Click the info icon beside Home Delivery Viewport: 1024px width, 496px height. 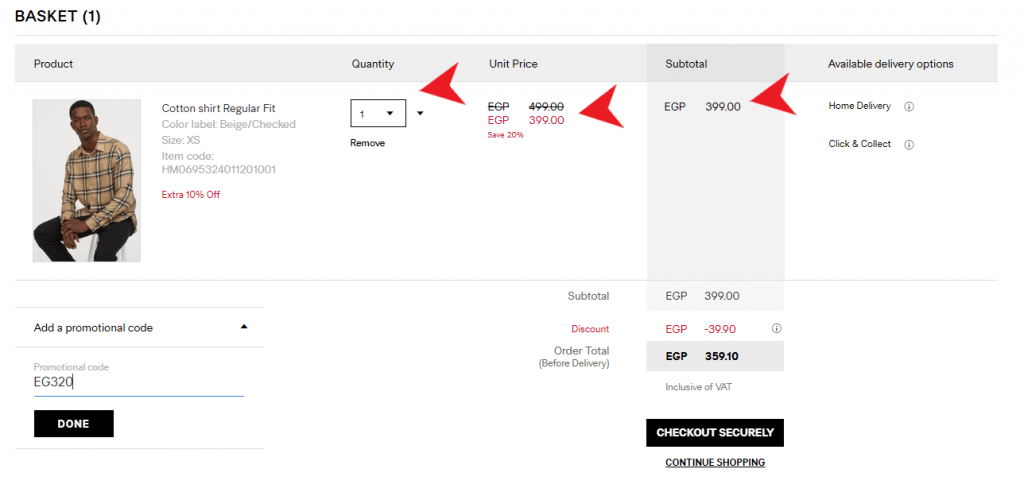[909, 106]
